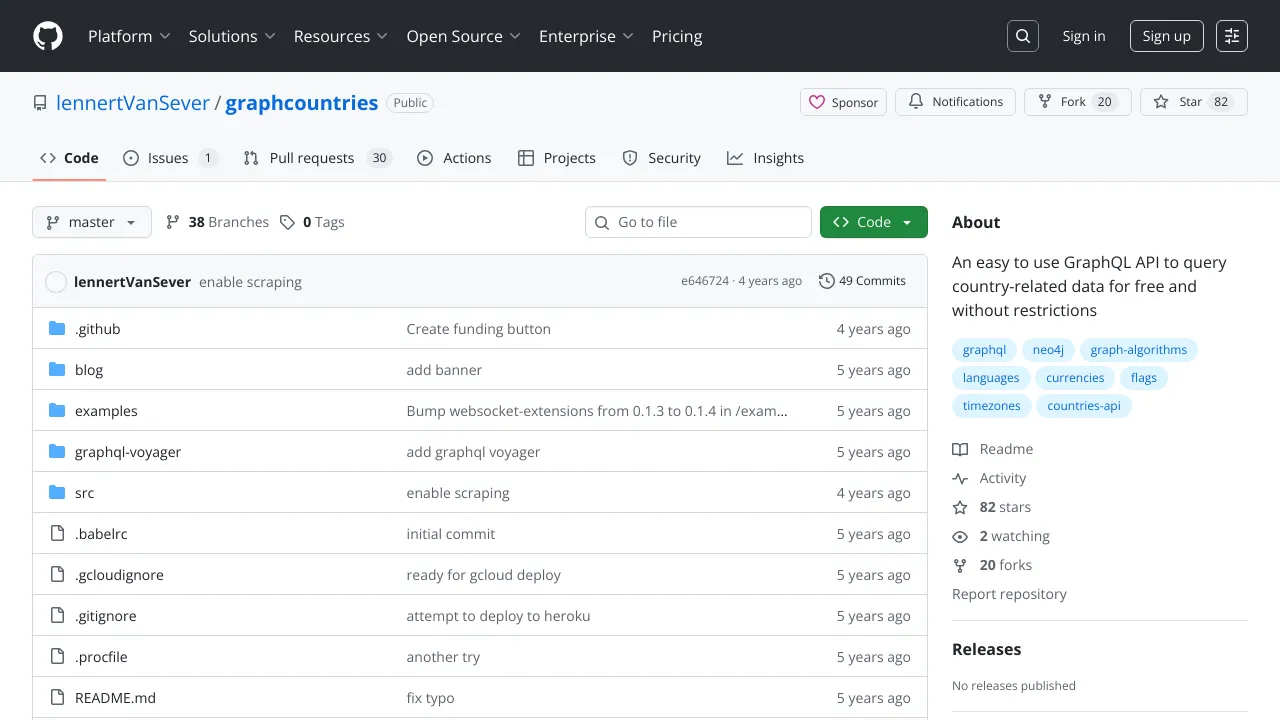Open the master branch selector dropdown

click(92, 222)
